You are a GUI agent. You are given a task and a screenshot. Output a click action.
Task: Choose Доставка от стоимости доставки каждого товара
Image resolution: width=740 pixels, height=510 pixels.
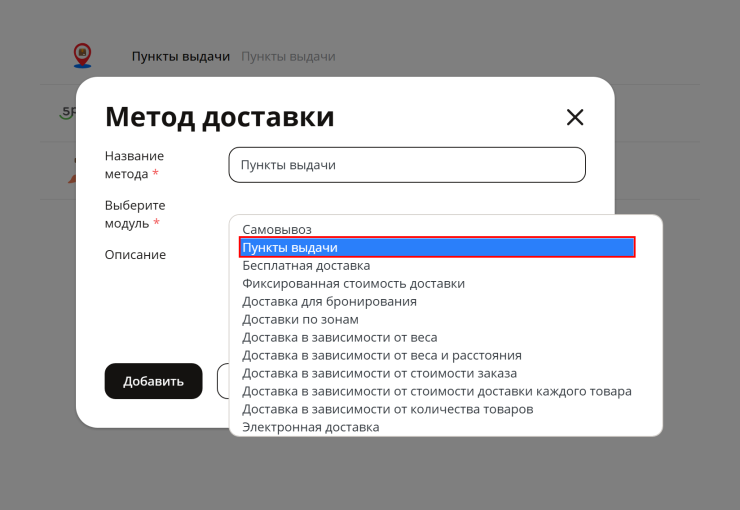point(437,391)
